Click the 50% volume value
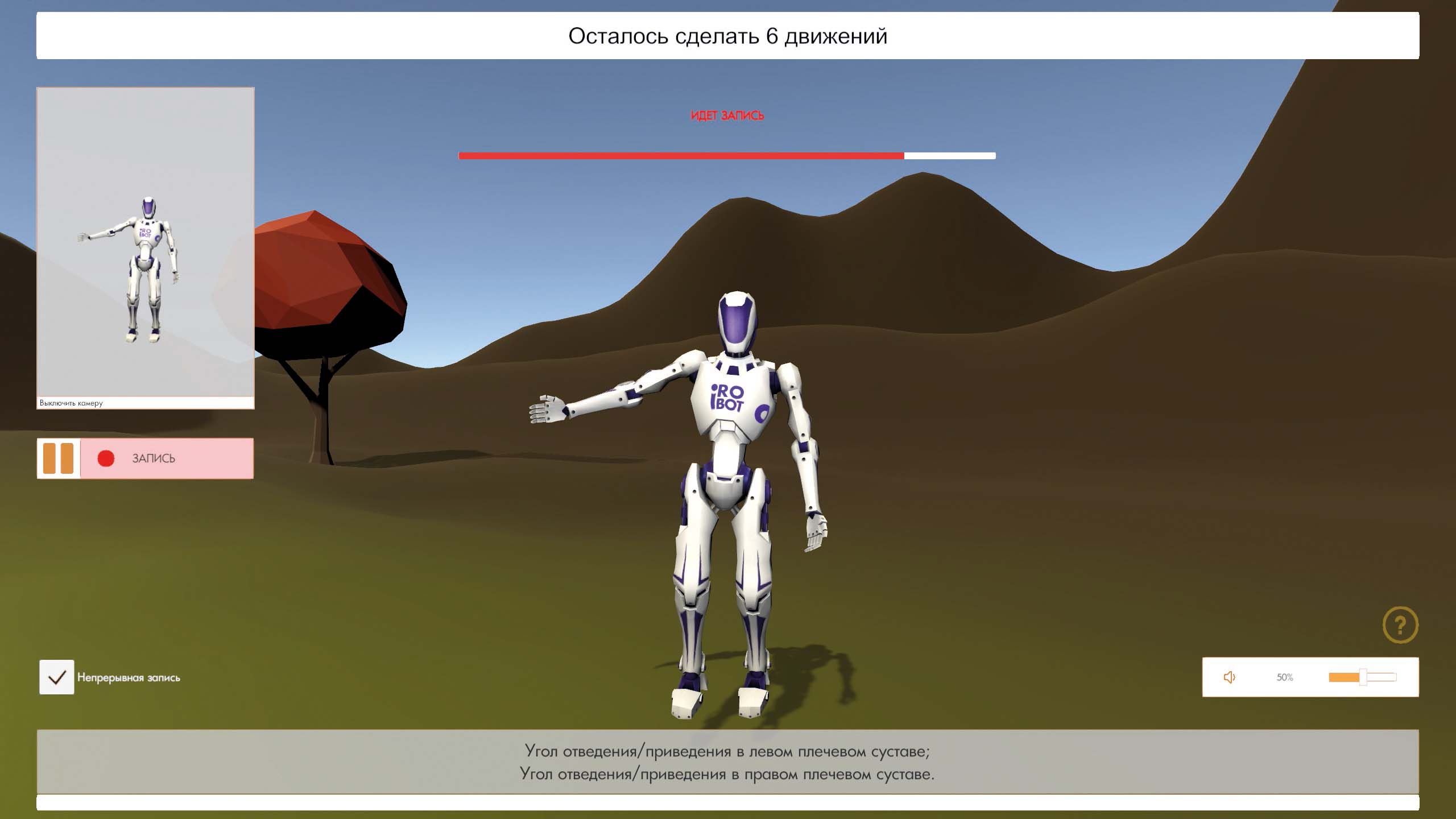 pos(1285,677)
